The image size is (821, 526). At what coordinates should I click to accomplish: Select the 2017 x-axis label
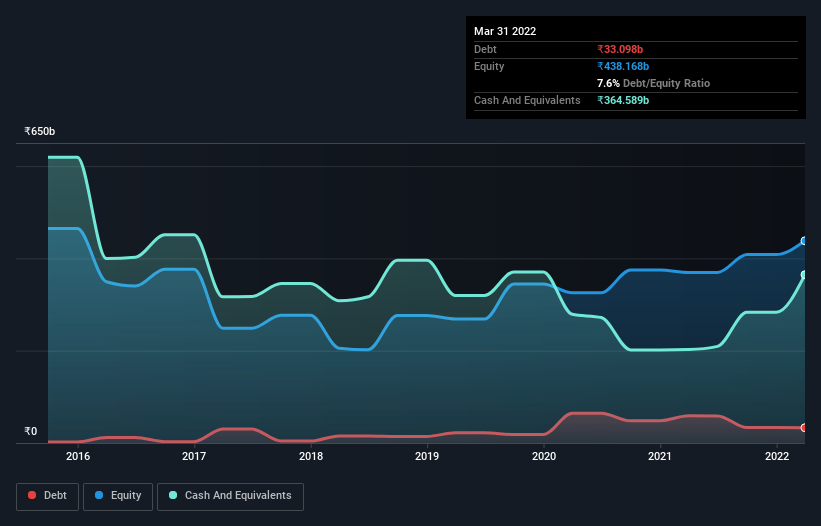(x=194, y=456)
